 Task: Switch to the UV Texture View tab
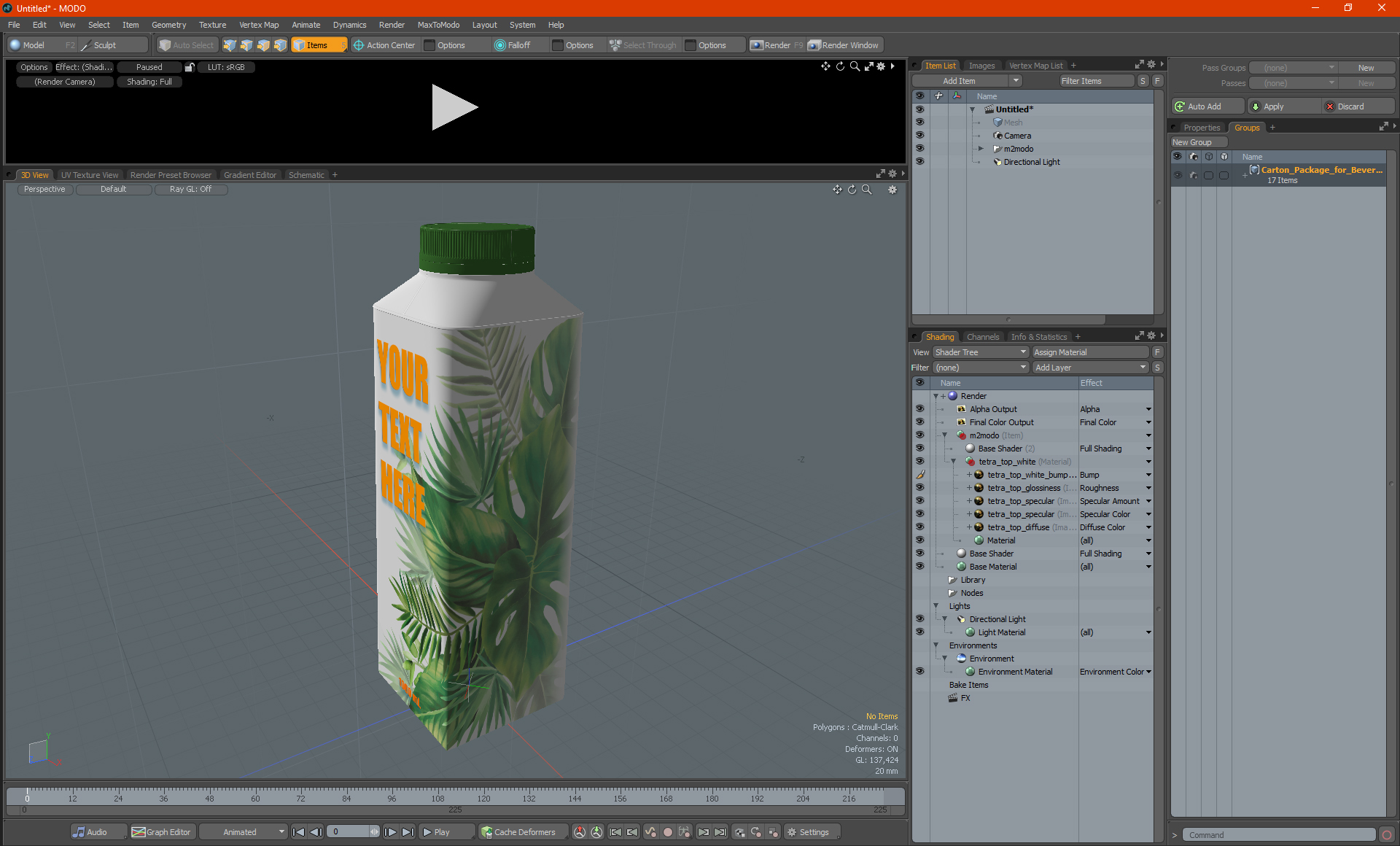tap(89, 175)
